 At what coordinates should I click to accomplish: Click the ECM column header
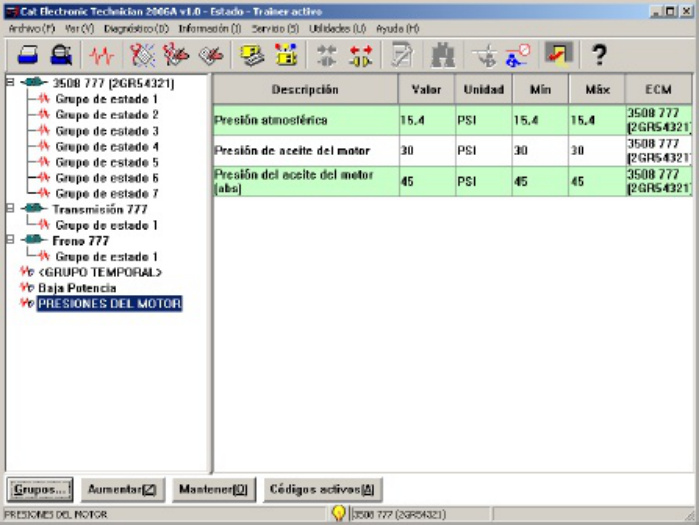click(658, 90)
